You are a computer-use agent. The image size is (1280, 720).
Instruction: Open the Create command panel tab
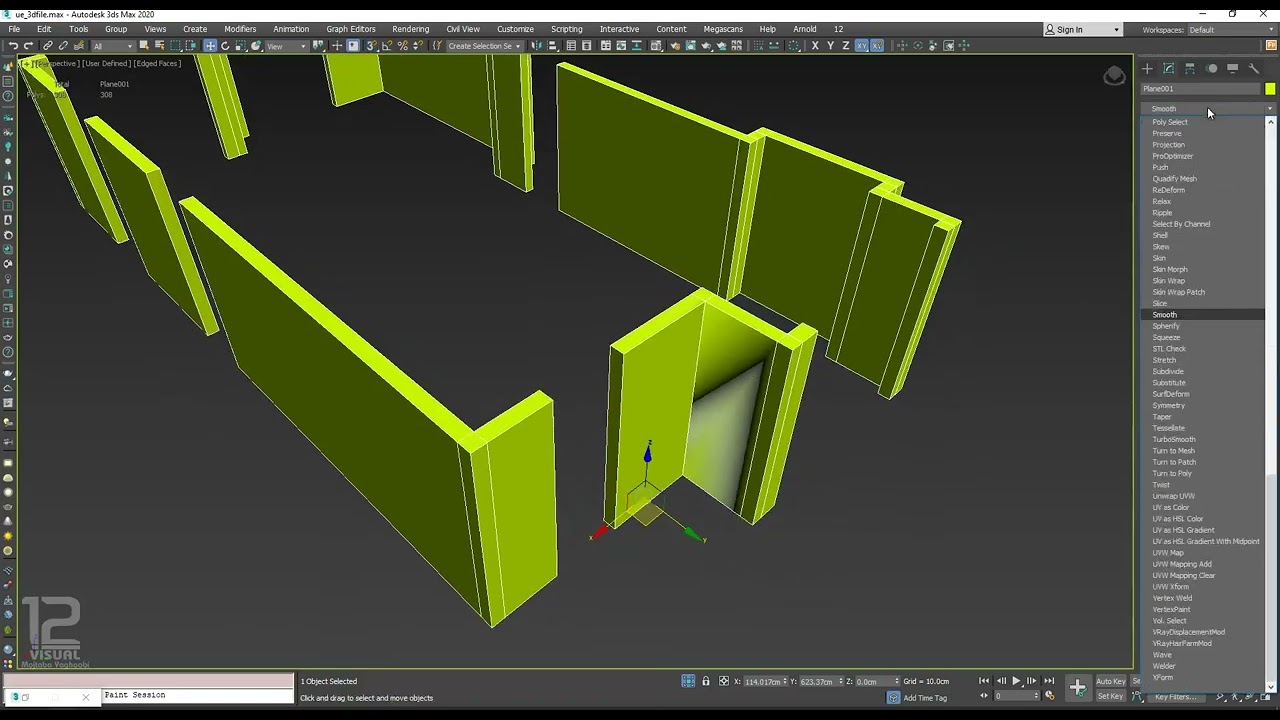[1147, 69]
